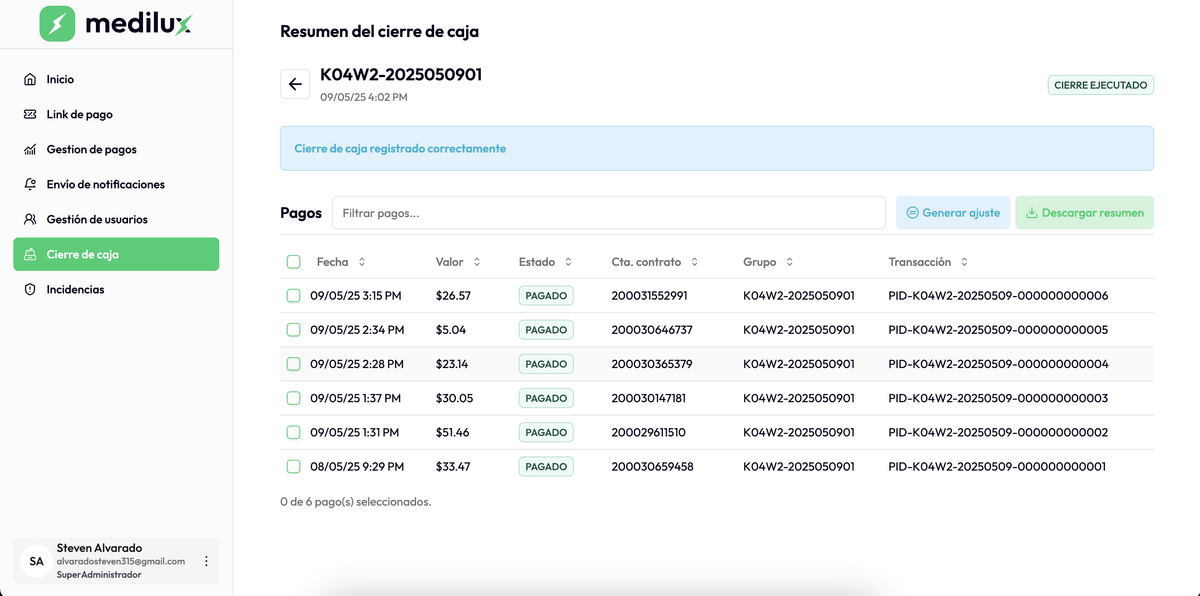The height and width of the screenshot is (596, 1200).
Task: Click the home icon beside Inicio
Action: (30, 79)
